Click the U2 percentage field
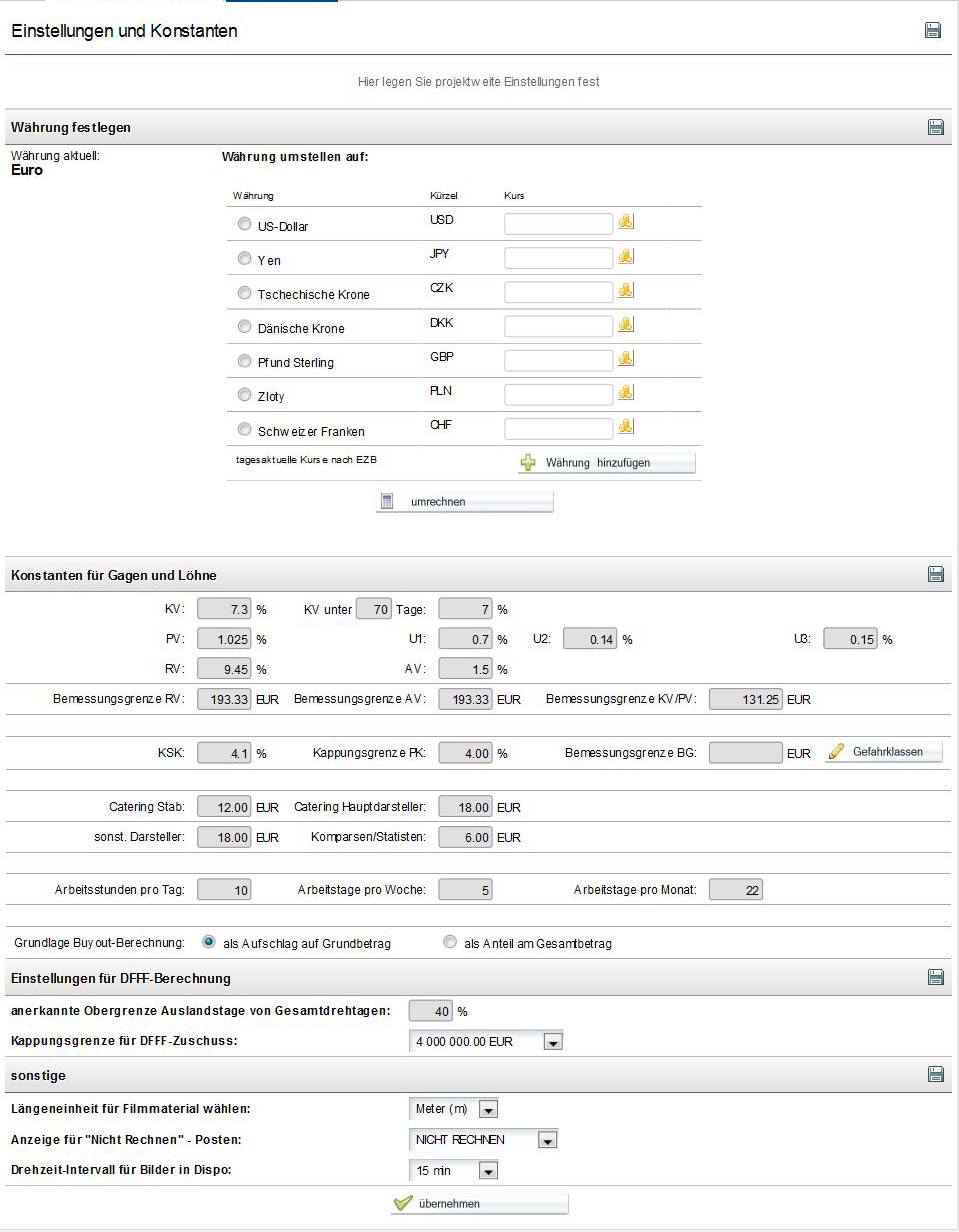The width and height of the screenshot is (959, 1232). coord(590,639)
